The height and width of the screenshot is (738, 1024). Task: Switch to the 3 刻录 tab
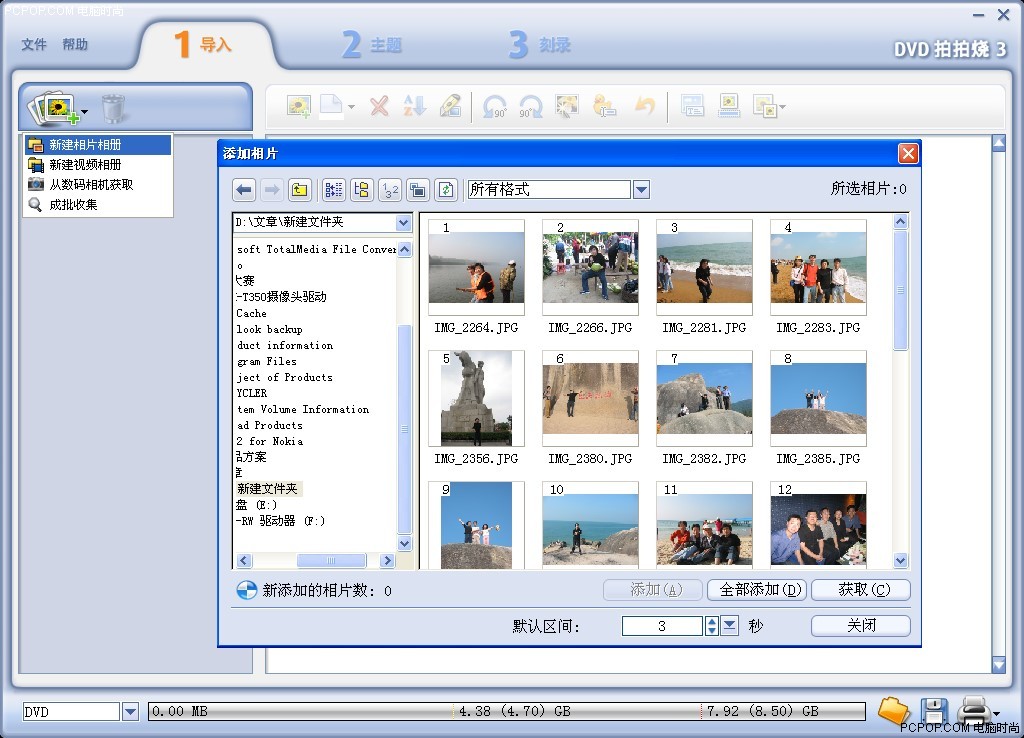pyautogui.click(x=540, y=44)
